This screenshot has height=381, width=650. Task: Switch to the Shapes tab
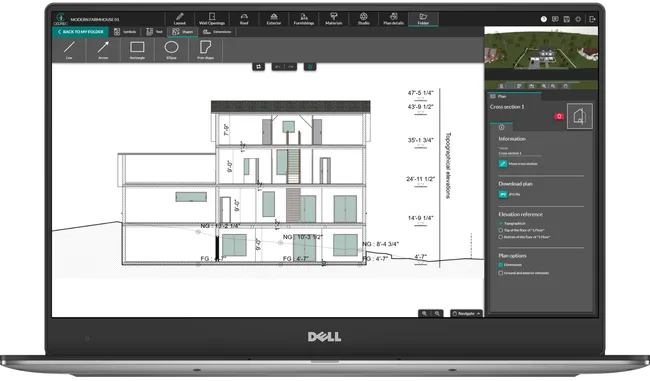coord(183,32)
